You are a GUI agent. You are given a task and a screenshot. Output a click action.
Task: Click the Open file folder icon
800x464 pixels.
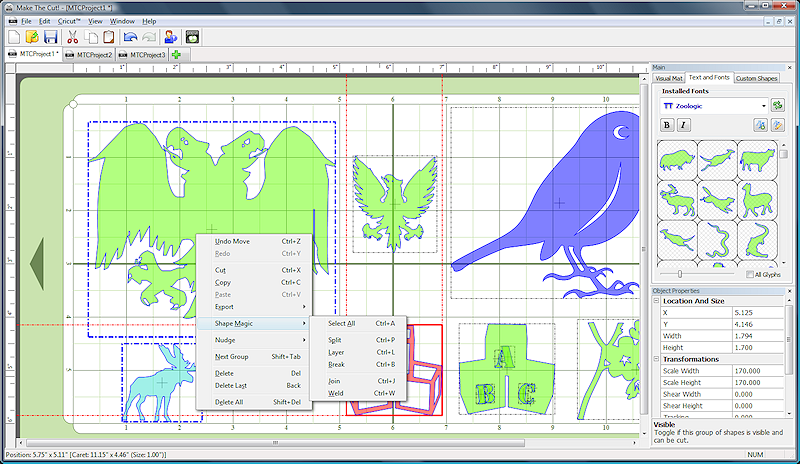tap(32, 37)
